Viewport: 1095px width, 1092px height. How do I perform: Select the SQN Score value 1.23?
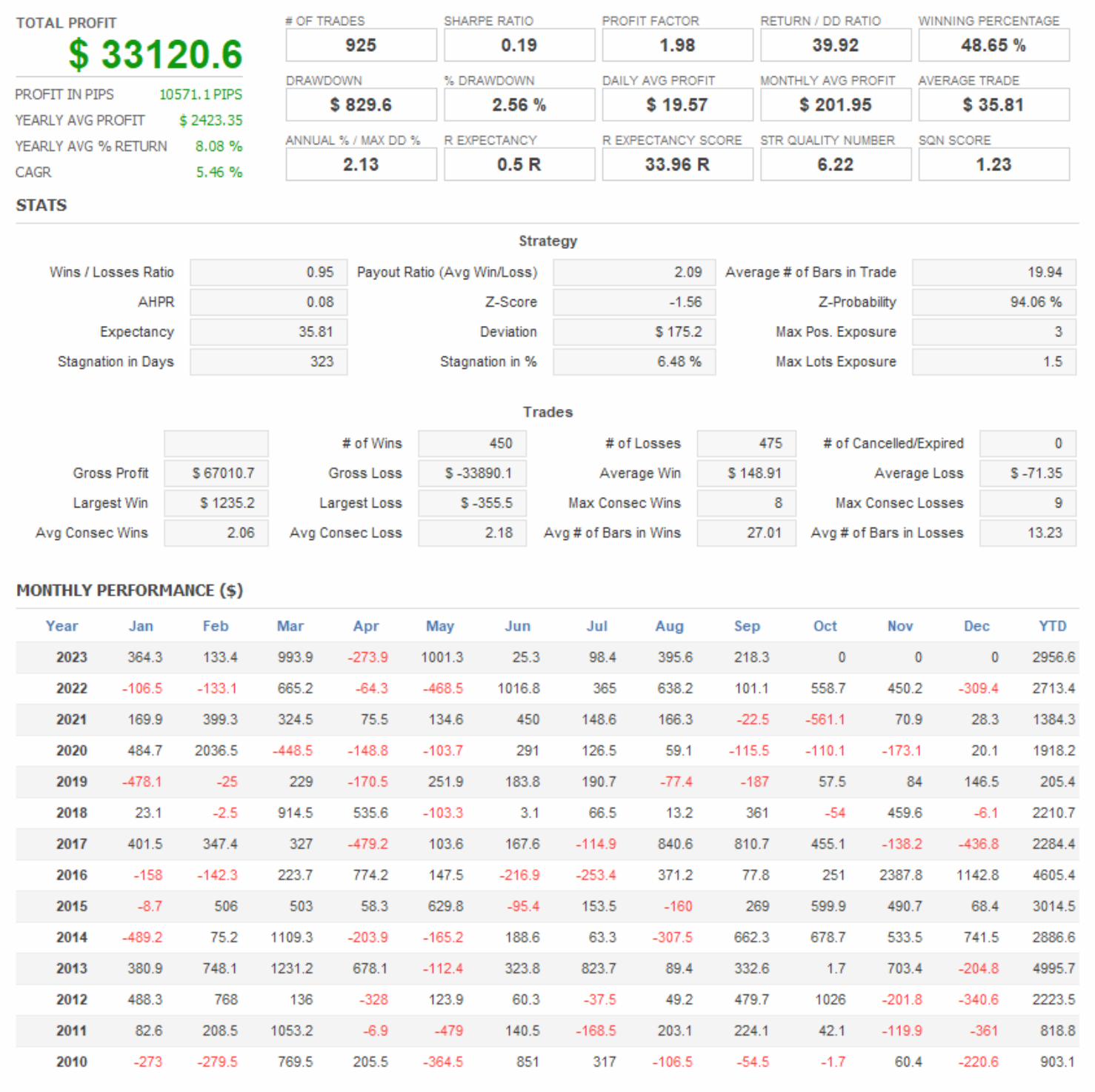click(x=994, y=164)
